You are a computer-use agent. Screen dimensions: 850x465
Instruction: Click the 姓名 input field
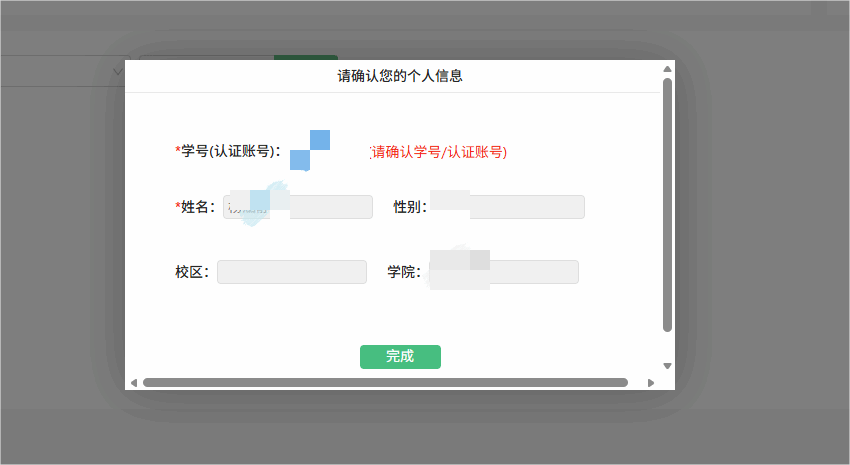[x=330, y=207]
